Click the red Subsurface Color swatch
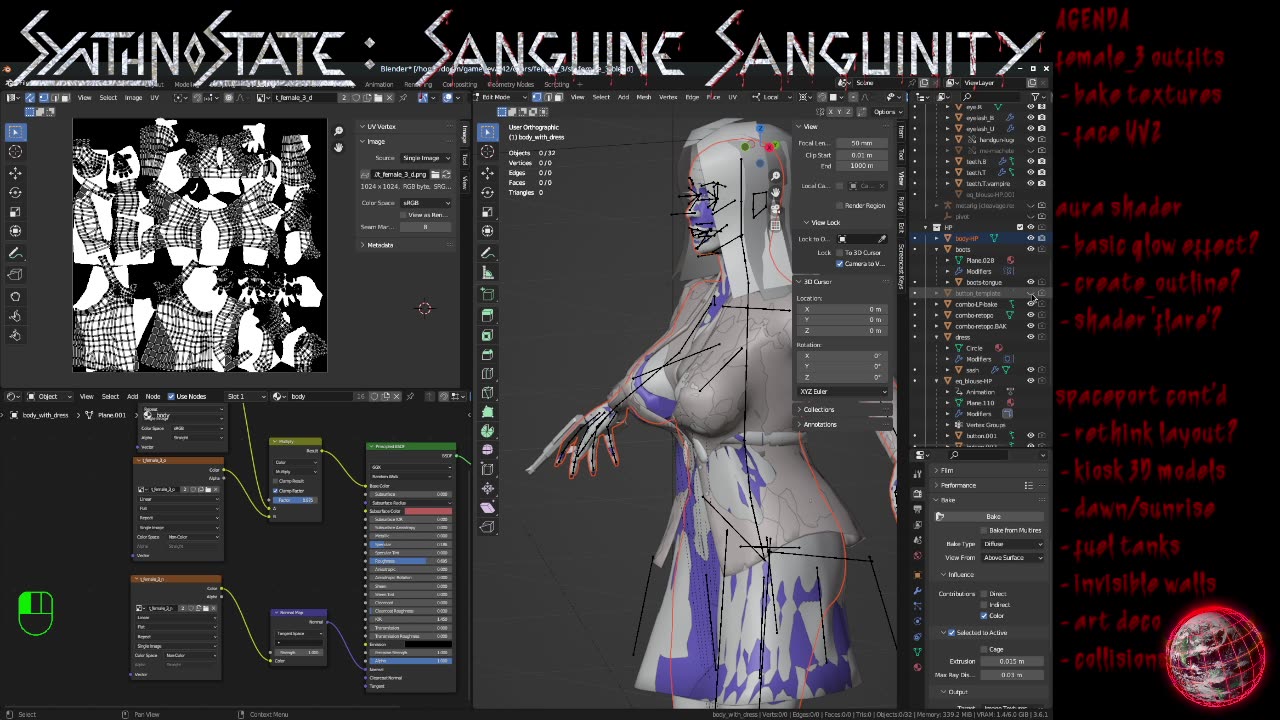Viewport: 1280px width, 720px height. click(x=427, y=511)
